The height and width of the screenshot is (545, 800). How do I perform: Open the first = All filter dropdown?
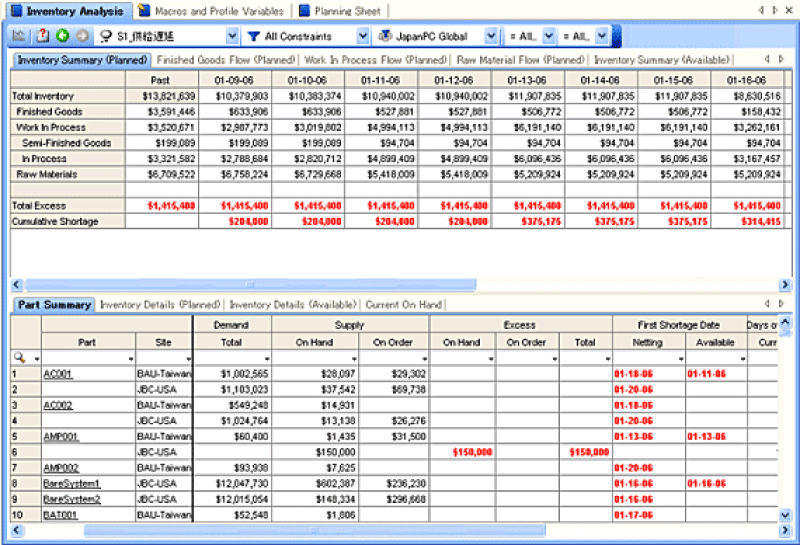549,36
